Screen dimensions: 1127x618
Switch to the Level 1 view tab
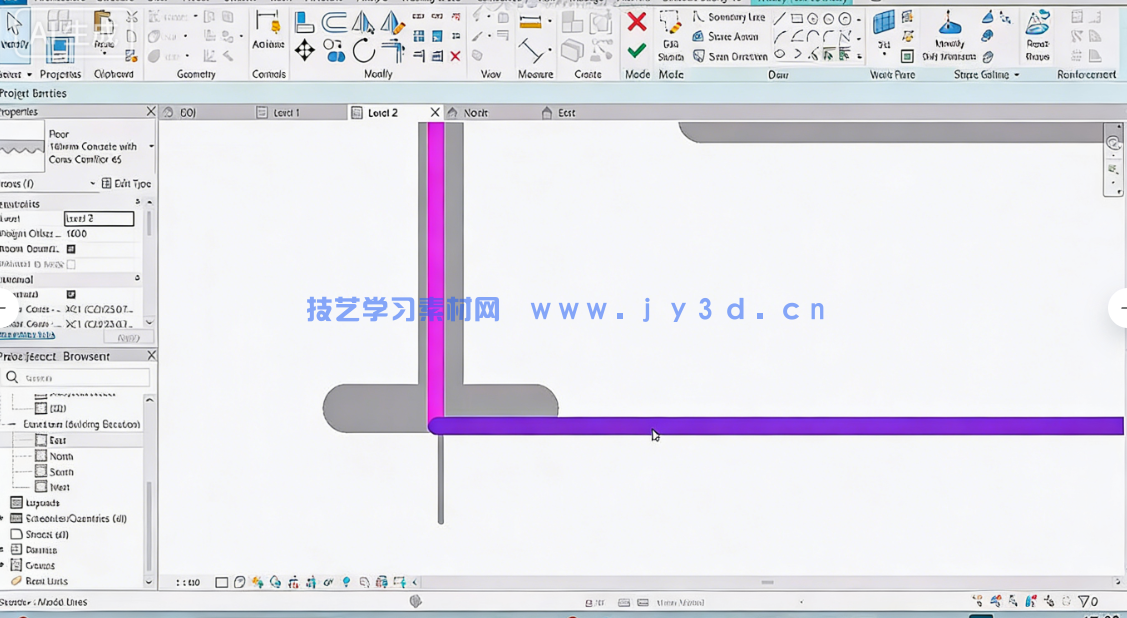click(286, 113)
